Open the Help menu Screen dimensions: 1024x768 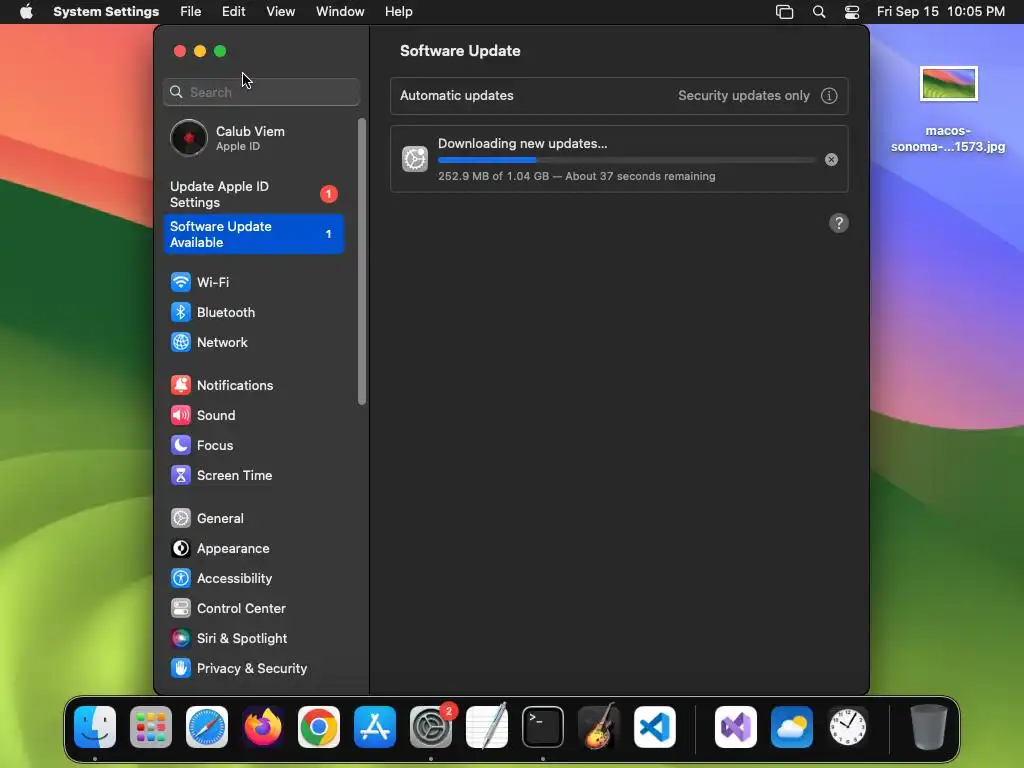pyautogui.click(x=398, y=12)
